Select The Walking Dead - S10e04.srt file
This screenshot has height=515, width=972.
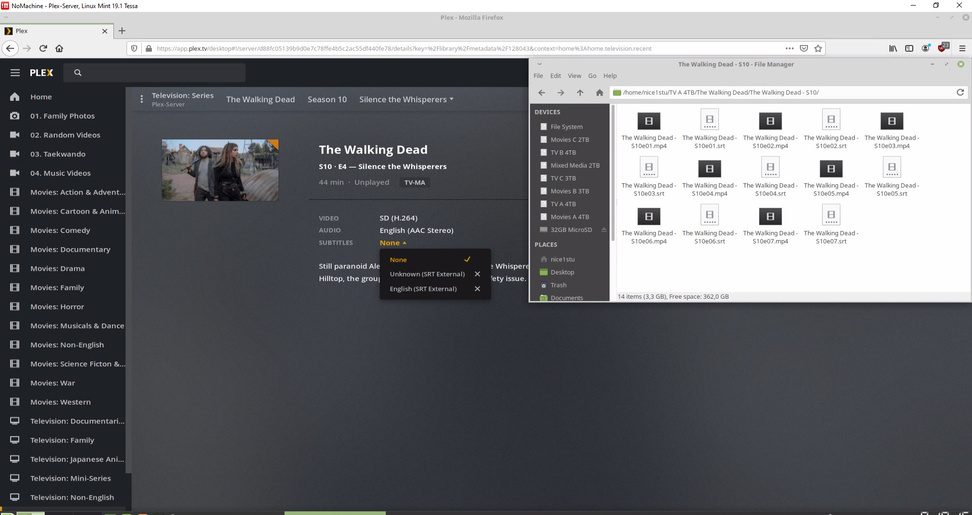click(771, 178)
